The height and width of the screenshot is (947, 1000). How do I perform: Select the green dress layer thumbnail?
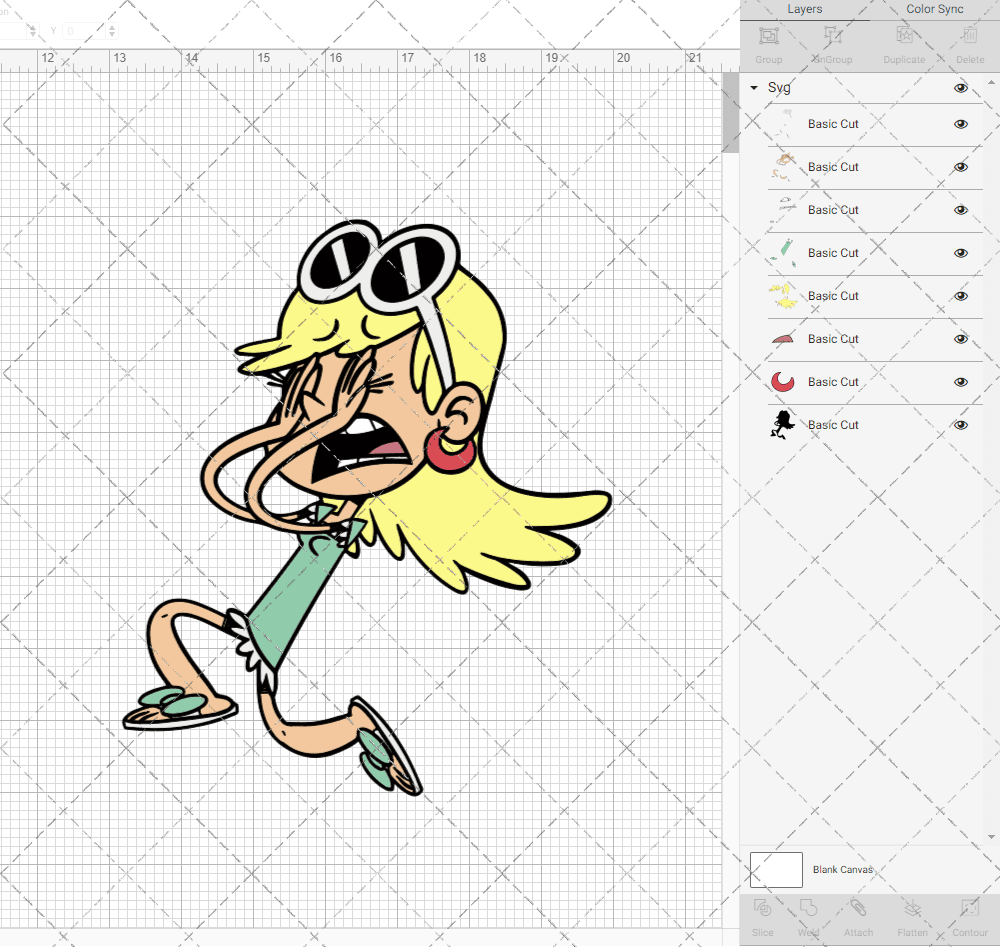click(x=783, y=253)
